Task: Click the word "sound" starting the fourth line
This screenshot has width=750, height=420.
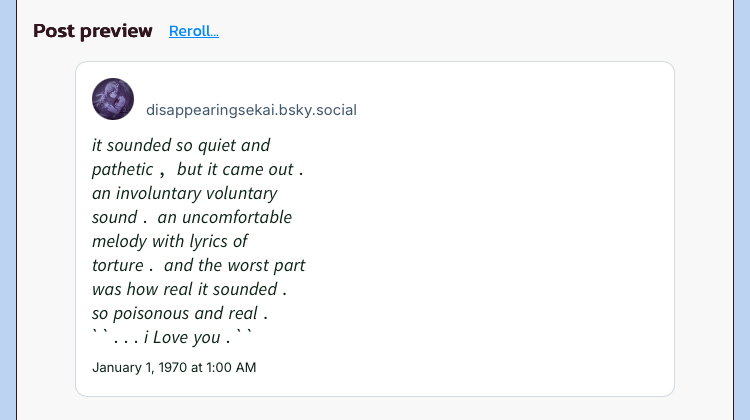Action: coord(114,217)
